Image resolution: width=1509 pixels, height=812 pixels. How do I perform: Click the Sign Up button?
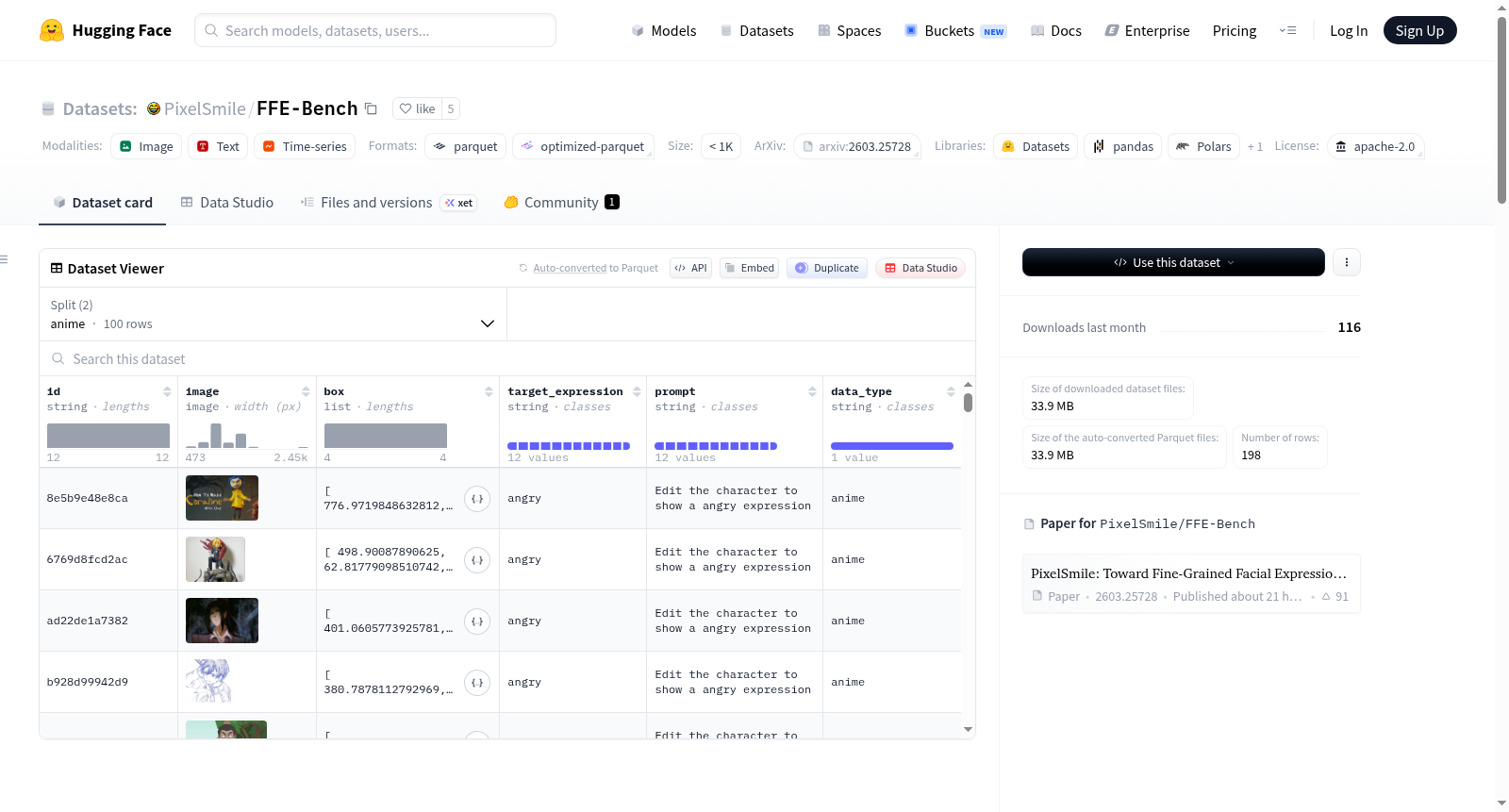[x=1420, y=30]
